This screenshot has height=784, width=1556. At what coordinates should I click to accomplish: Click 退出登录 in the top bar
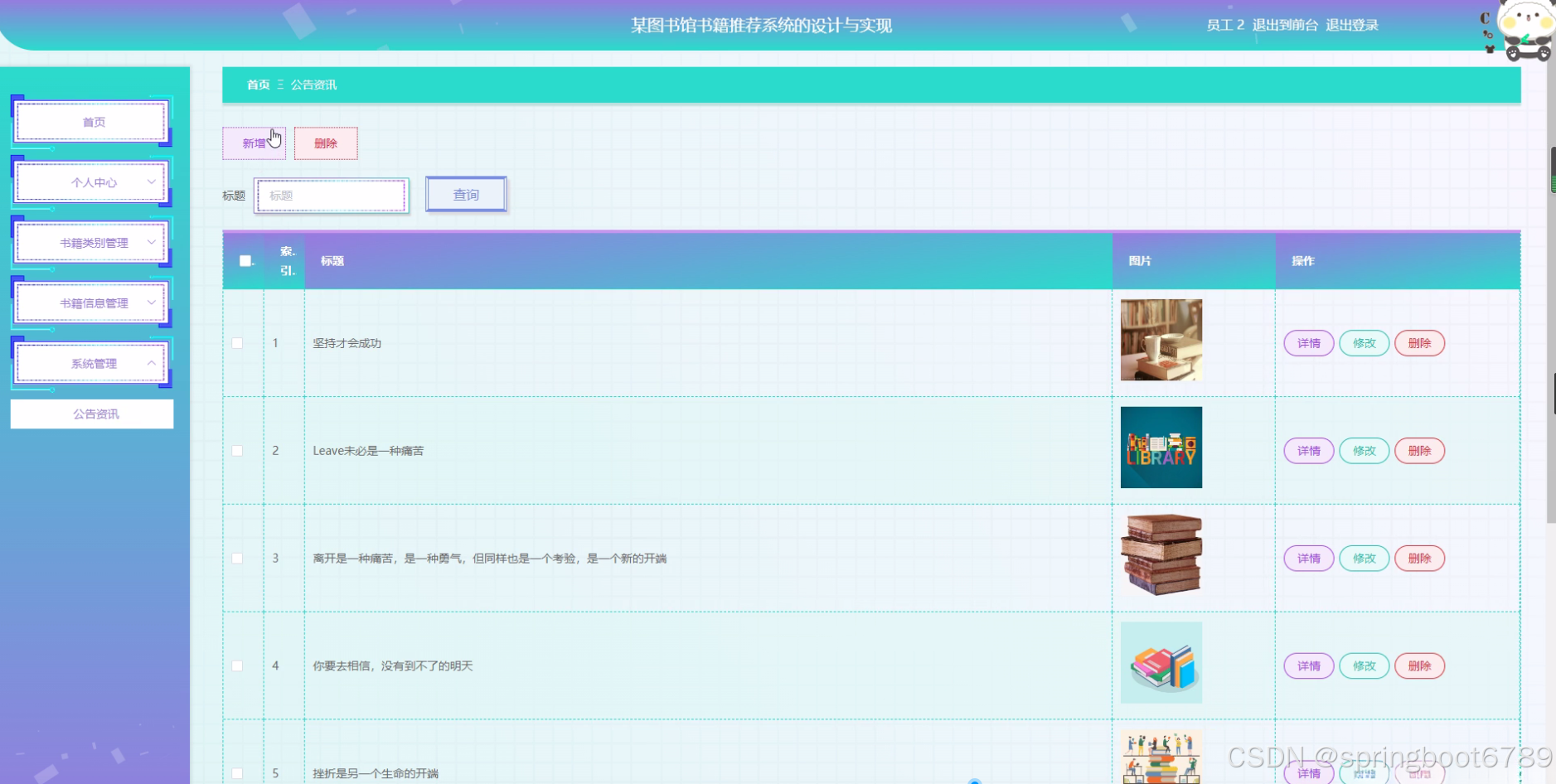1352,25
